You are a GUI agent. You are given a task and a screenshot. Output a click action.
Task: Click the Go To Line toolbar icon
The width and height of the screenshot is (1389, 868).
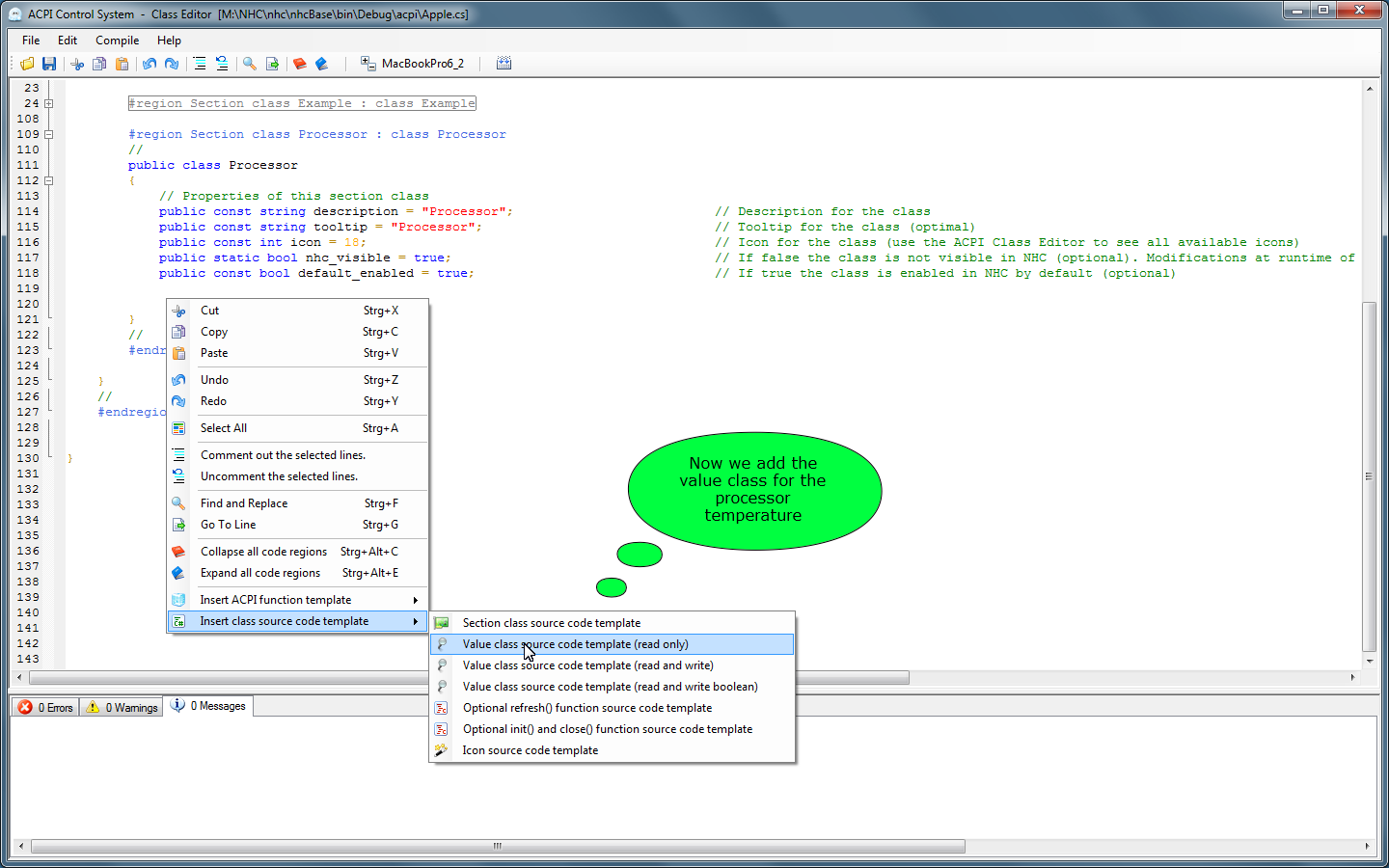click(272, 64)
